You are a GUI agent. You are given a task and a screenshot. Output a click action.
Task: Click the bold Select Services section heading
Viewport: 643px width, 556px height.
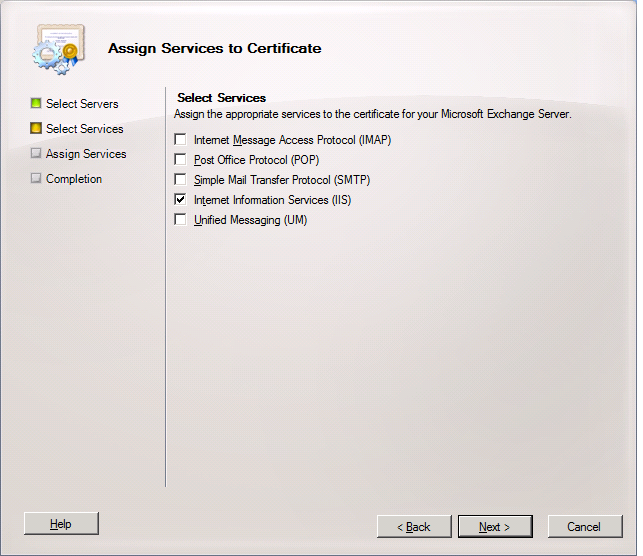point(221,98)
